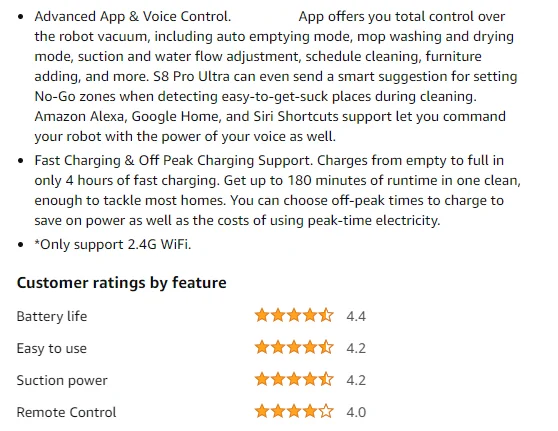
Task: Click the 4.4 rating number
Action: [x=356, y=316]
